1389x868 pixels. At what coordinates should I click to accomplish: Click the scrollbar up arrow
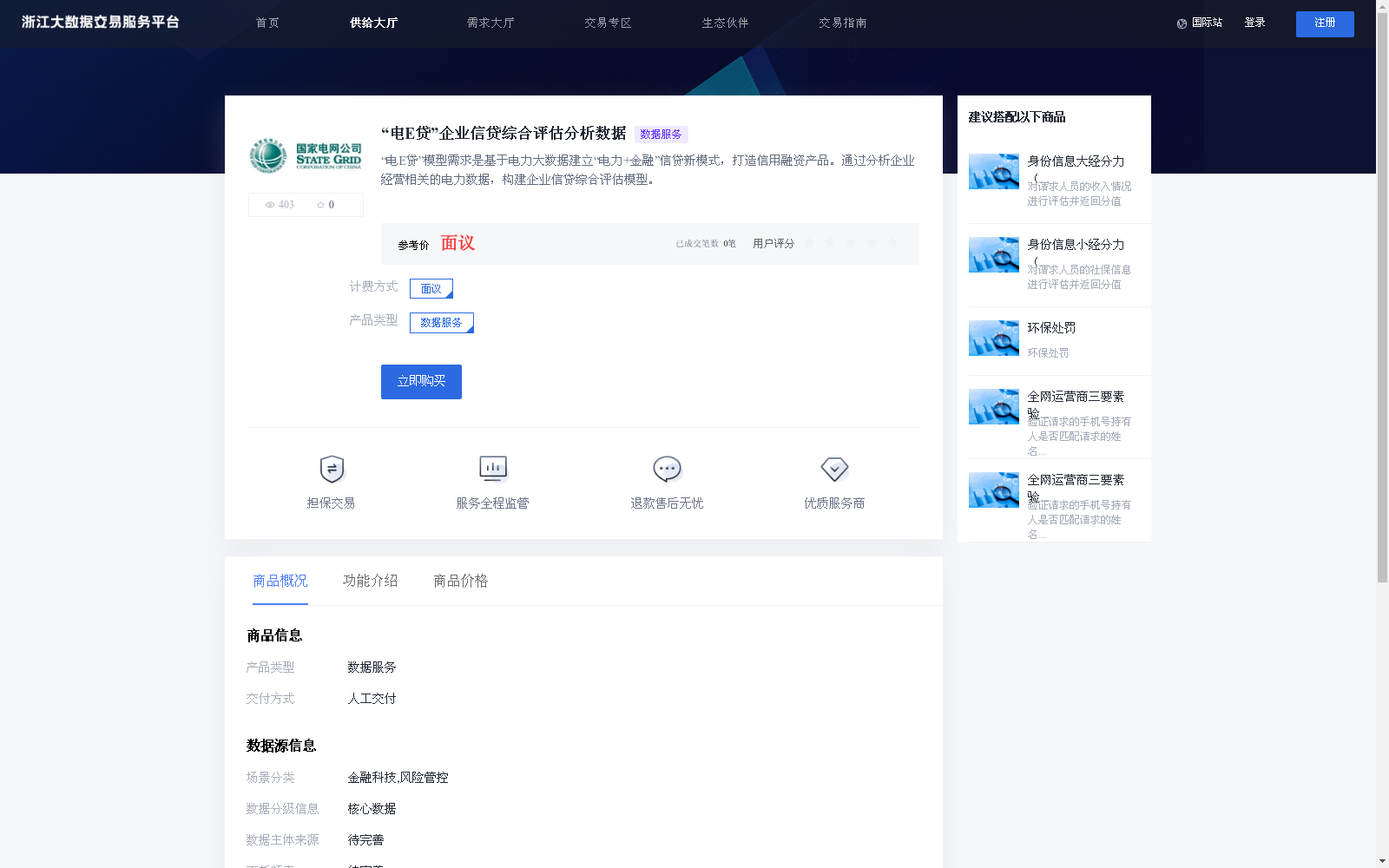[1382, 6]
